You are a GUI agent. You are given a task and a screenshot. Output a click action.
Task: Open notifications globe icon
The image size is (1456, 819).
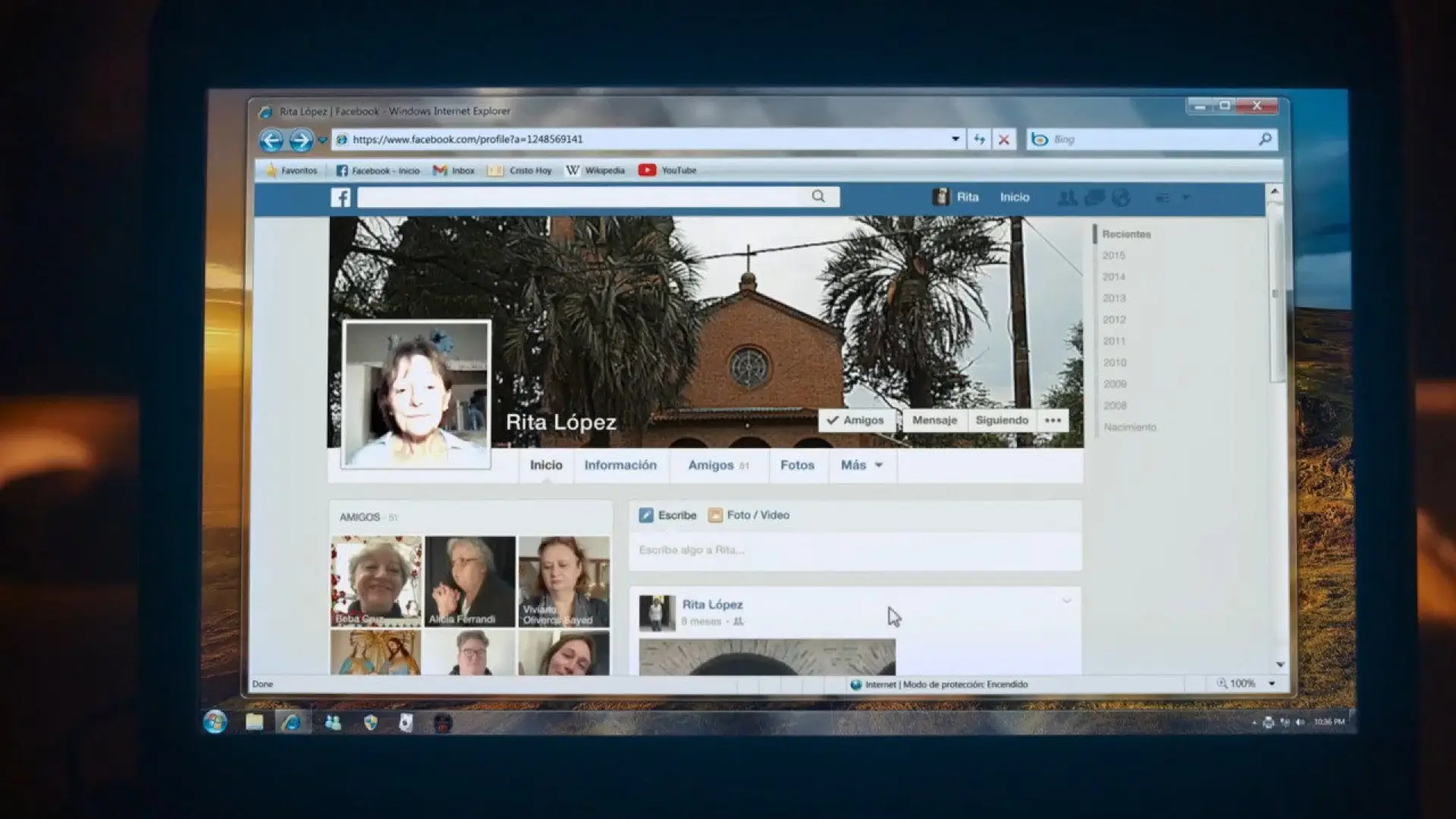click(x=1121, y=198)
